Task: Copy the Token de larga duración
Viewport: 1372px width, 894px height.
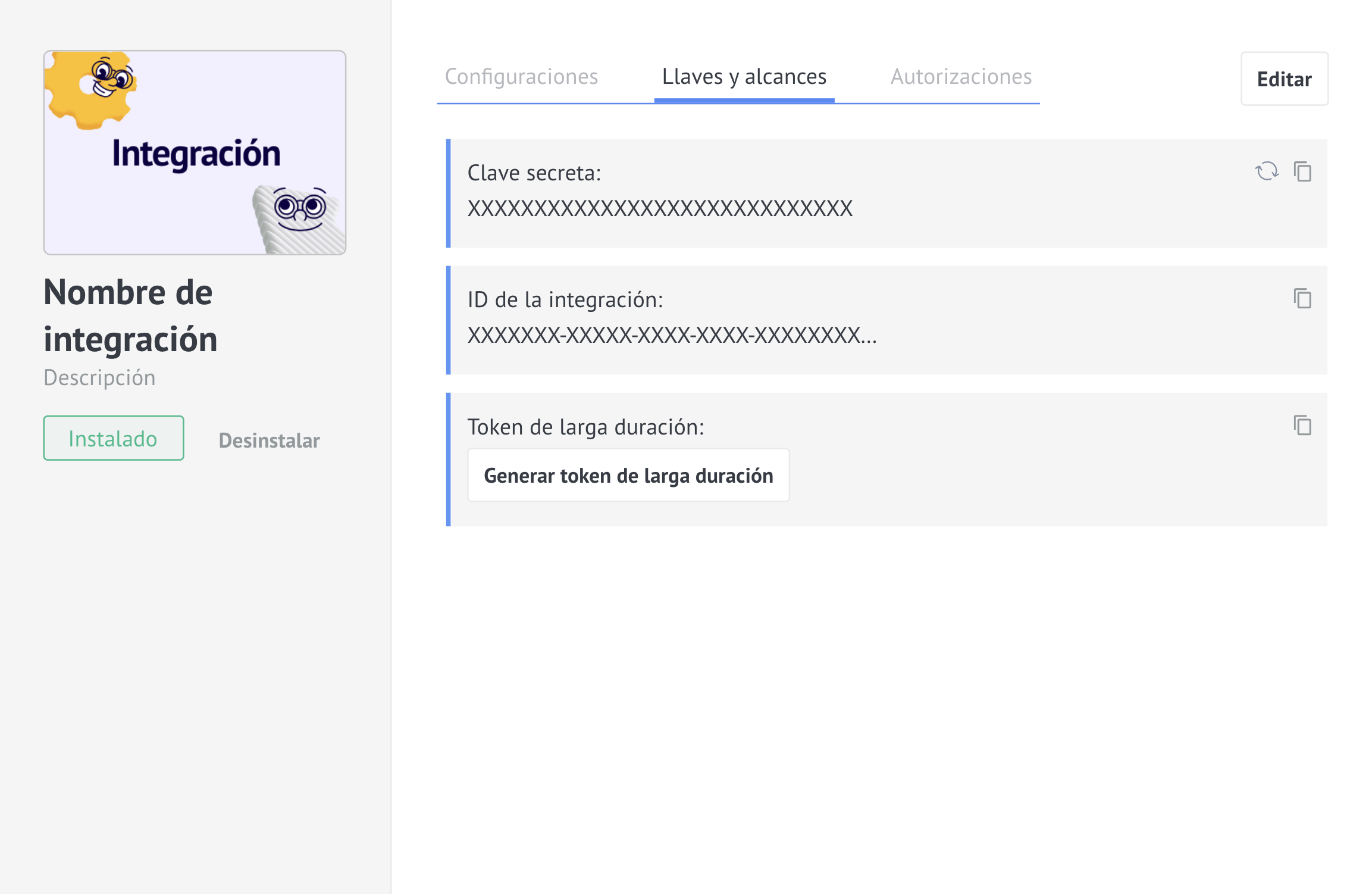Action: pyautogui.click(x=1302, y=426)
